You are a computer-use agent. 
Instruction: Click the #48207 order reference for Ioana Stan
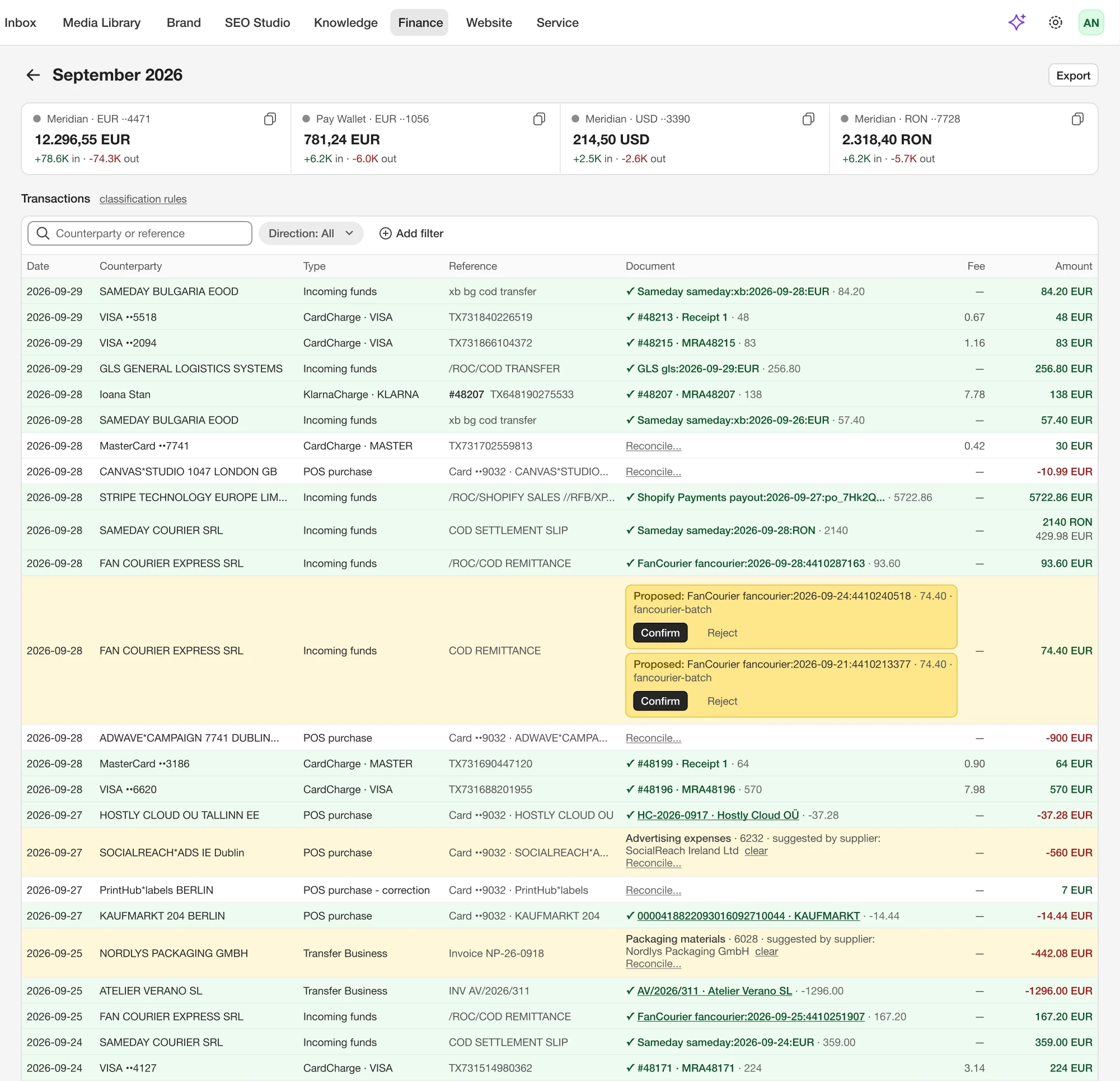pos(466,394)
